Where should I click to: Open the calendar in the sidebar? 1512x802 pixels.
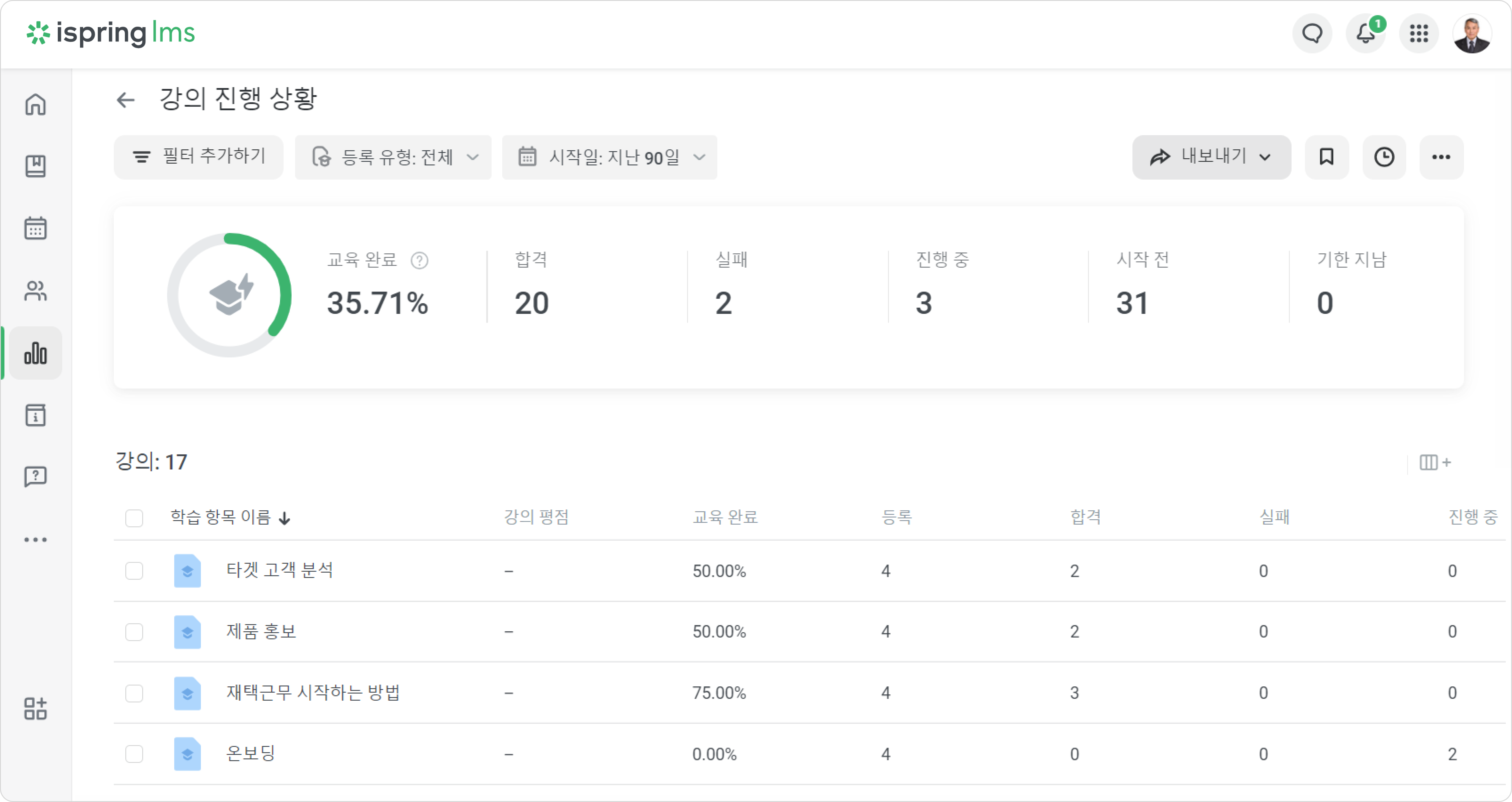36,228
